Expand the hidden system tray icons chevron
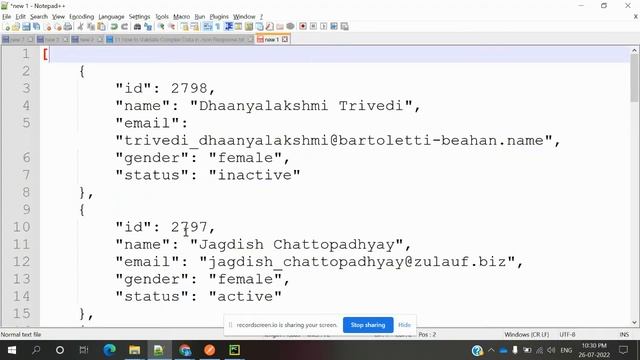 (491, 350)
